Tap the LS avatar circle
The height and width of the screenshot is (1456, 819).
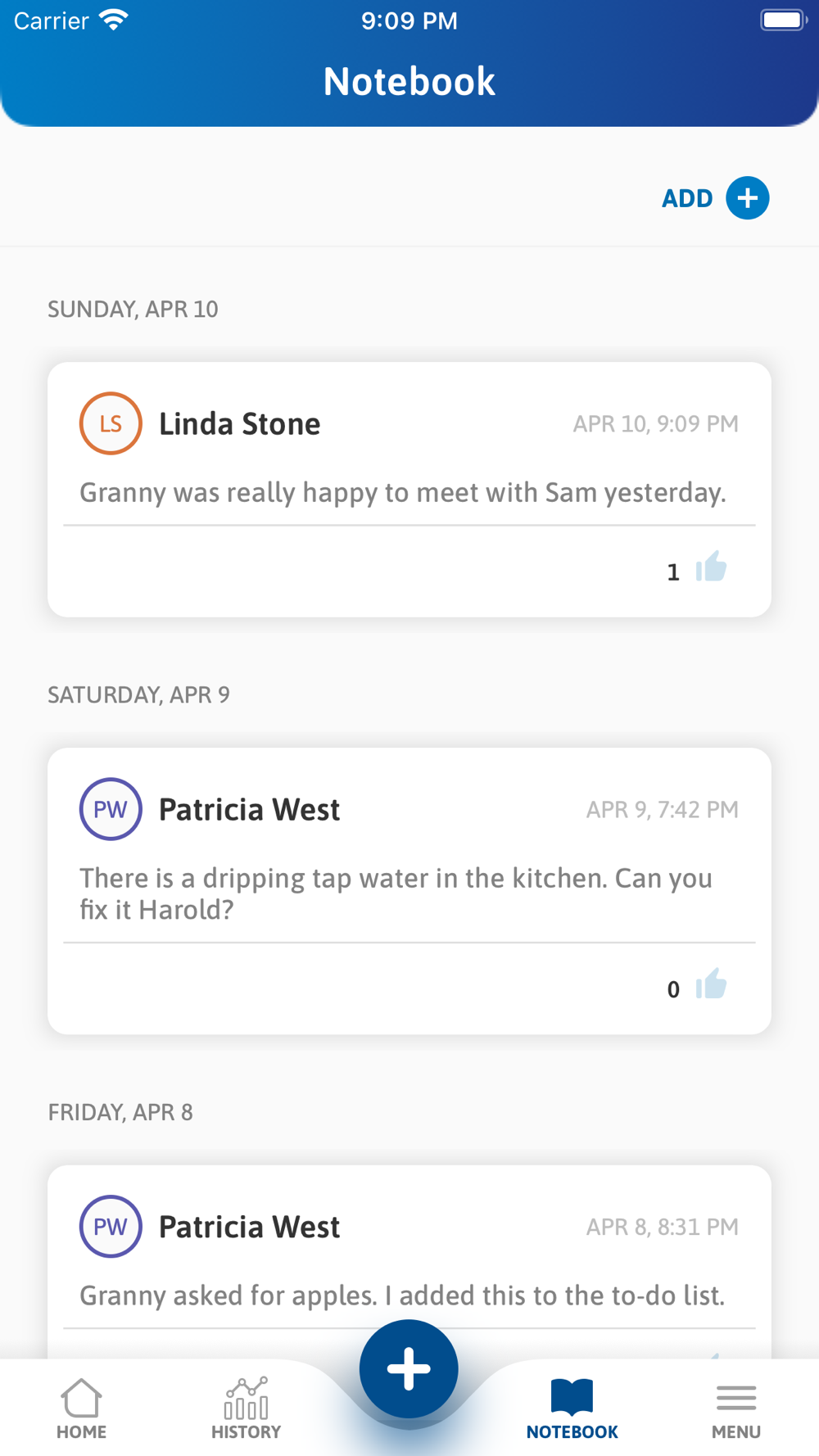(111, 423)
